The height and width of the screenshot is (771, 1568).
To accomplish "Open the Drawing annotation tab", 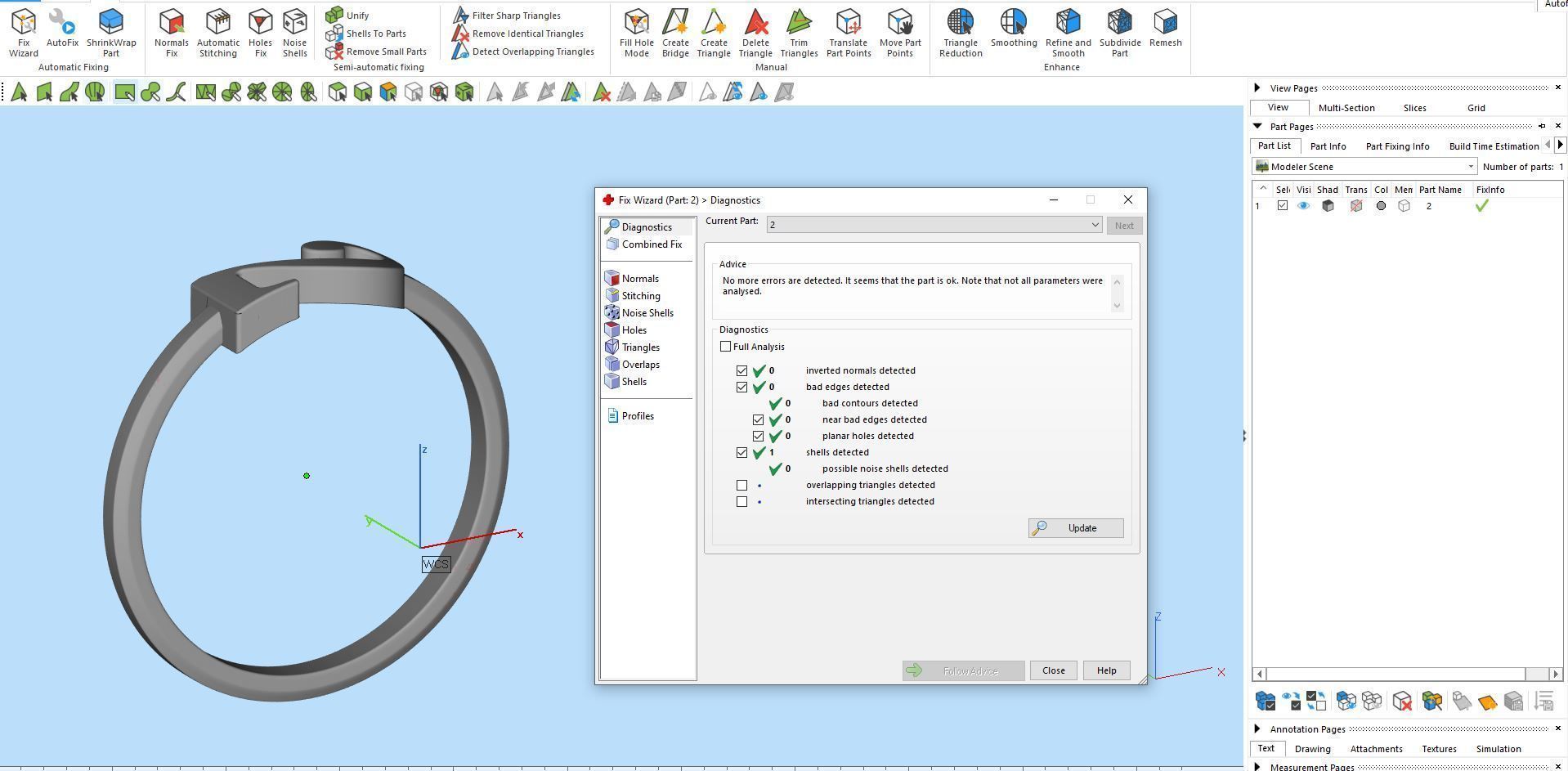I will point(1312,749).
